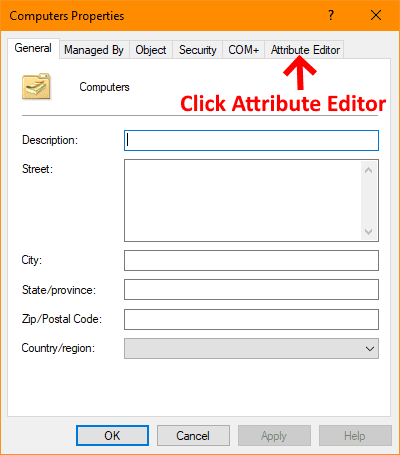400x455 pixels.
Task: Select the General tab
Action: [x=33, y=48]
